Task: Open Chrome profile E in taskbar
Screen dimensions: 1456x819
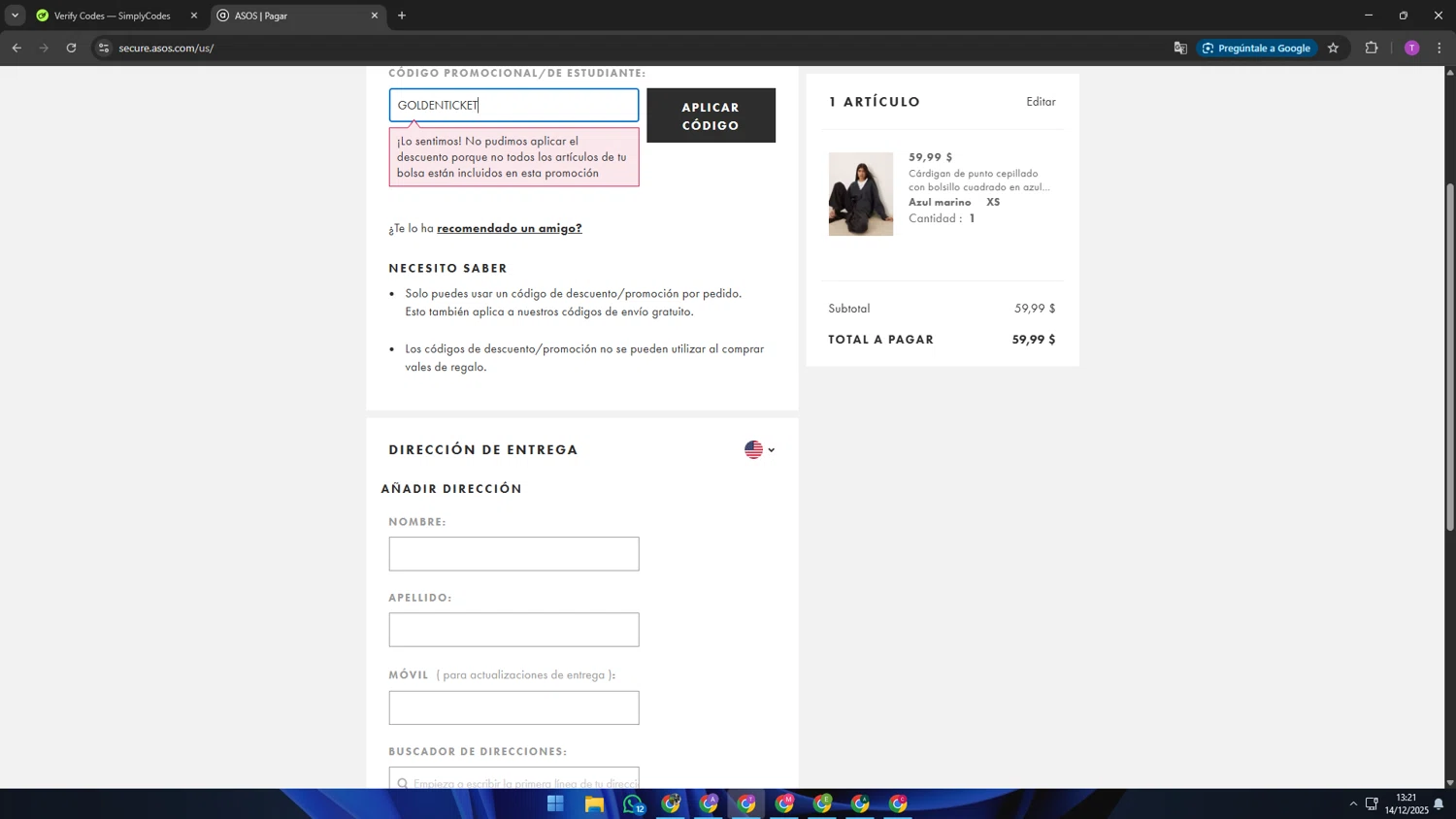Action: point(822,803)
